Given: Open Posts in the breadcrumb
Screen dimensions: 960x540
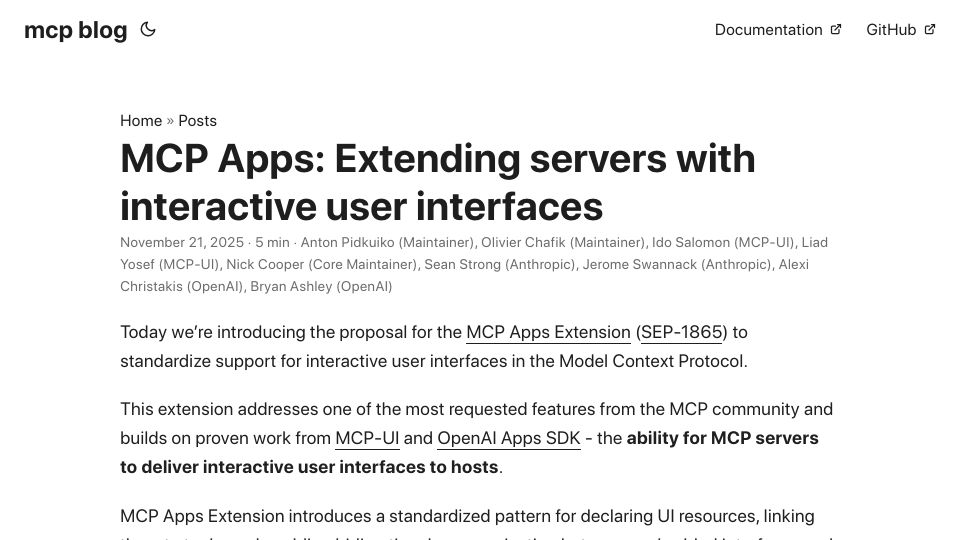Looking at the screenshot, I should point(197,121).
